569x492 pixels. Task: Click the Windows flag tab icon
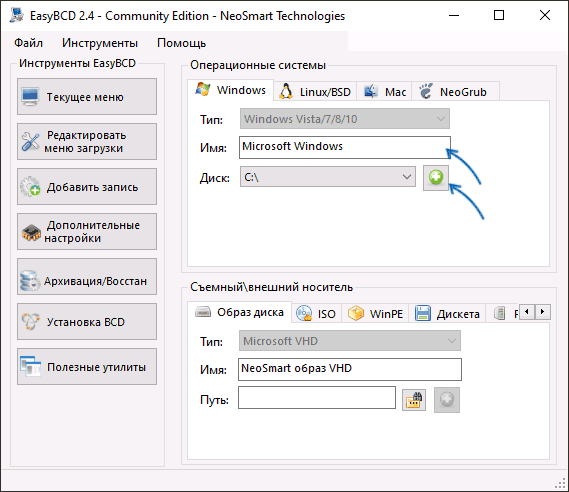point(202,89)
